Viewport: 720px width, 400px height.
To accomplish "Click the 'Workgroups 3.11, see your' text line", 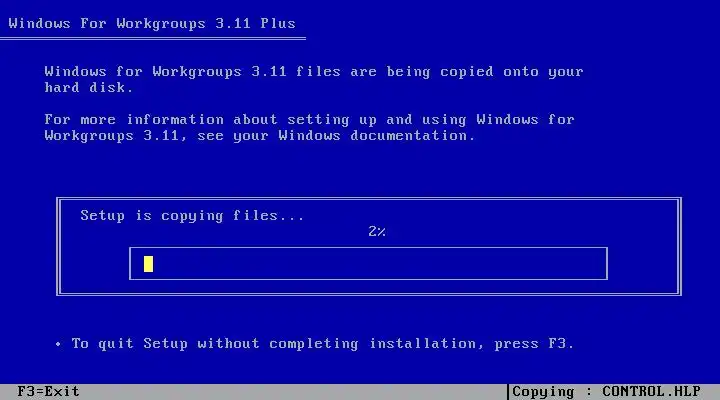I will (157, 136).
